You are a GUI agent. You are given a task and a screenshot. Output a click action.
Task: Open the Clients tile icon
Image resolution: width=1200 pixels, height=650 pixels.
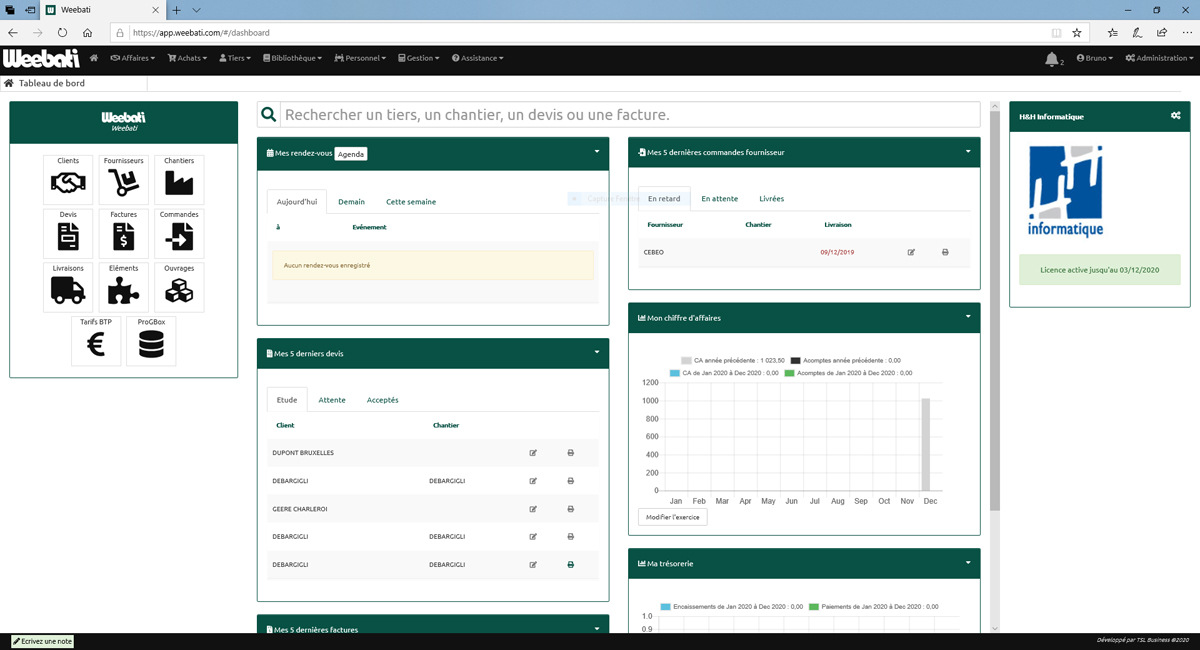pos(68,183)
